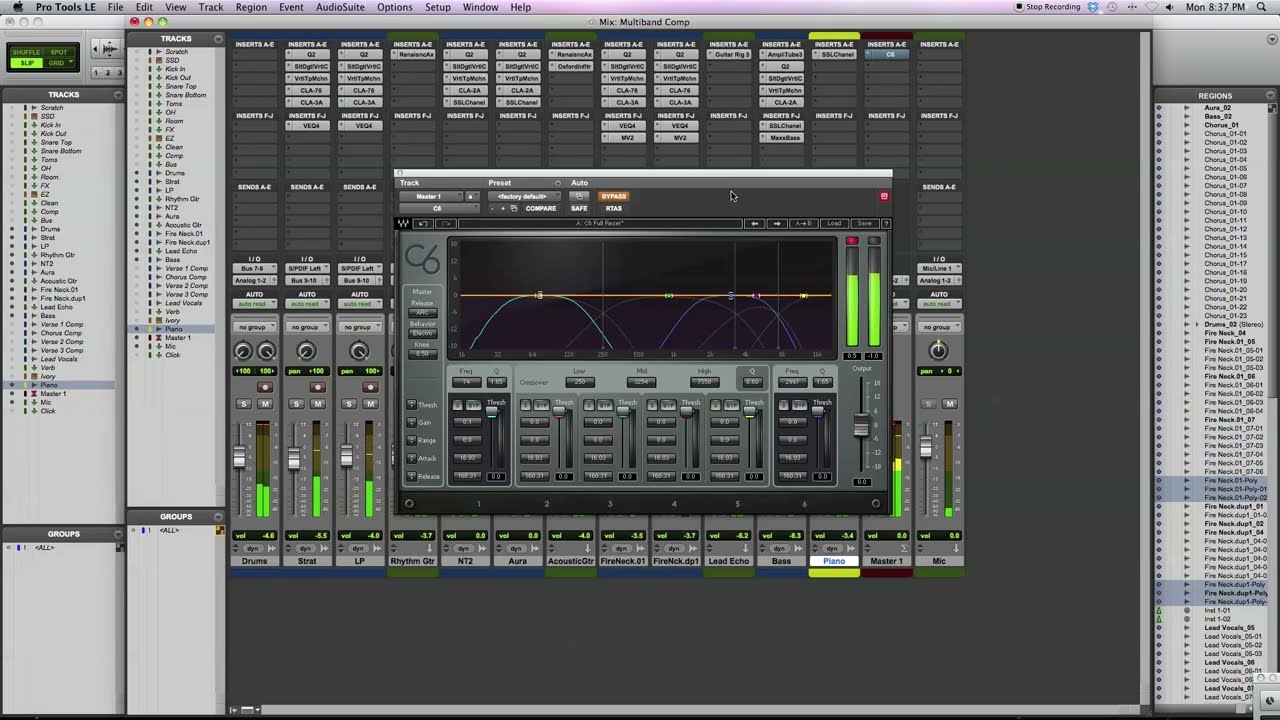This screenshot has width=1280, height=720.
Task: Open the Guitar Rig 5 insert
Action: point(731,55)
